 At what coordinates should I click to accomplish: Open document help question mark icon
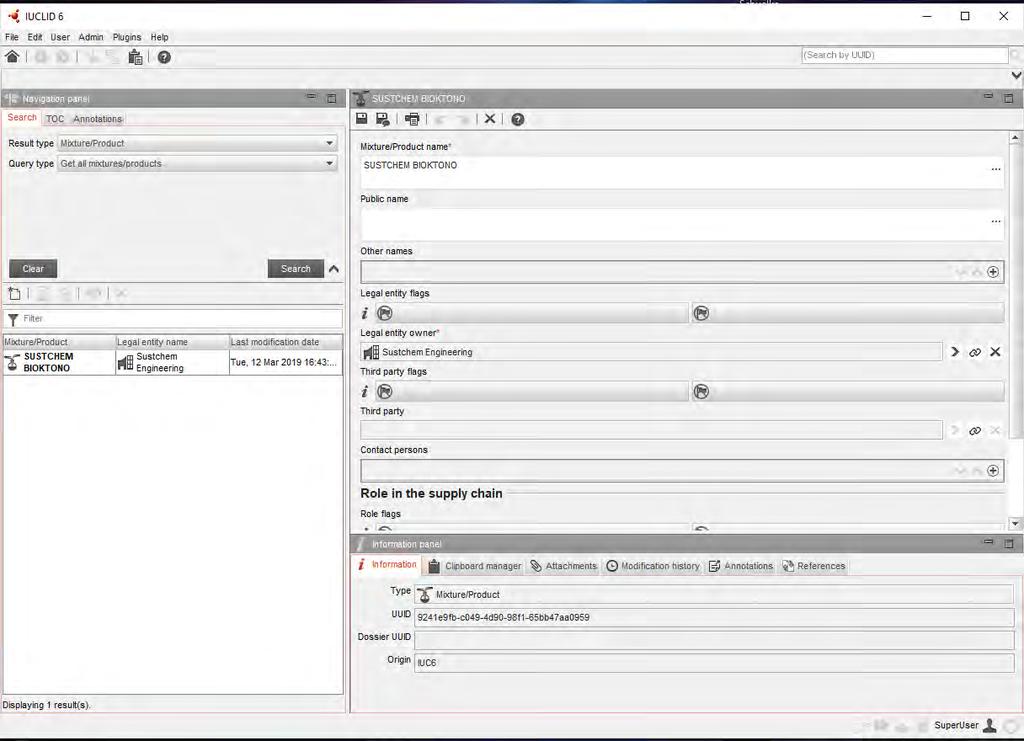point(518,119)
